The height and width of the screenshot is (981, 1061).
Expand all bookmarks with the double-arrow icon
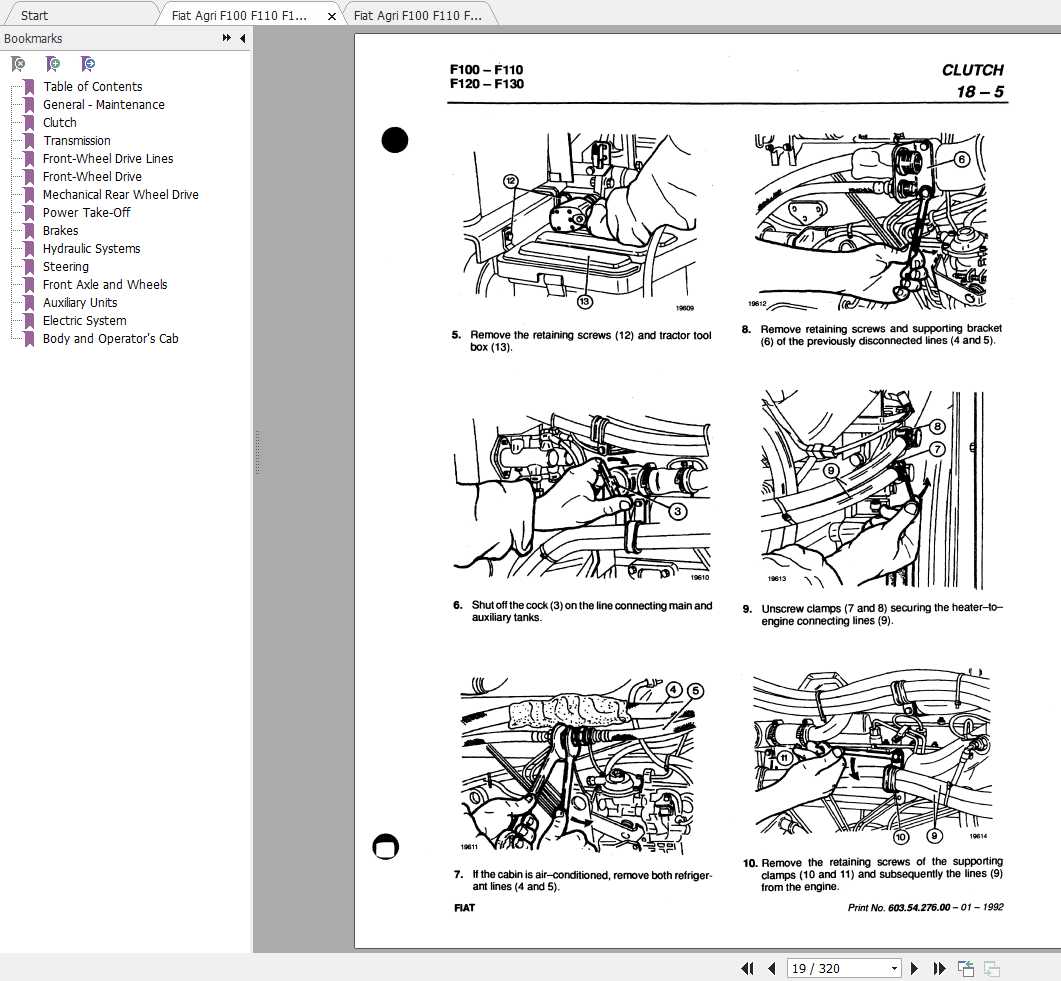pos(227,38)
